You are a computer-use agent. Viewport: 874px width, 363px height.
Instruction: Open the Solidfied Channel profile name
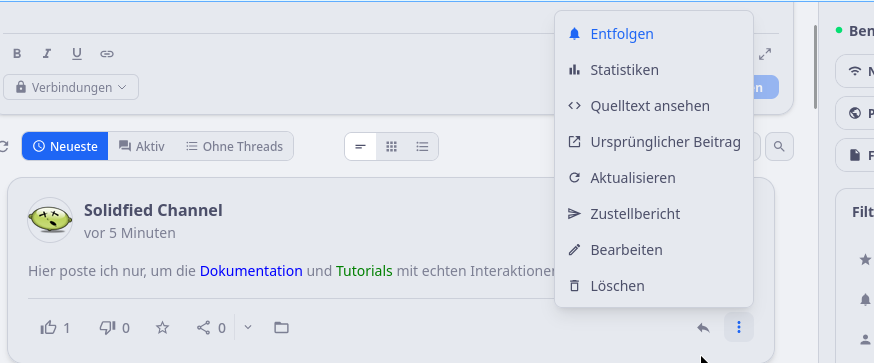coord(153,210)
